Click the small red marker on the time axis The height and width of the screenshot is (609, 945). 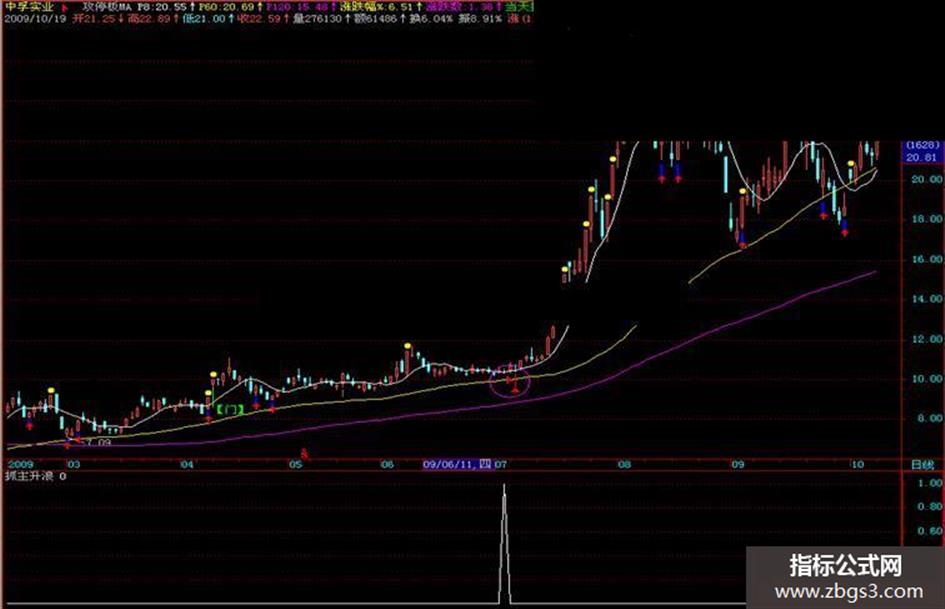(305, 452)
